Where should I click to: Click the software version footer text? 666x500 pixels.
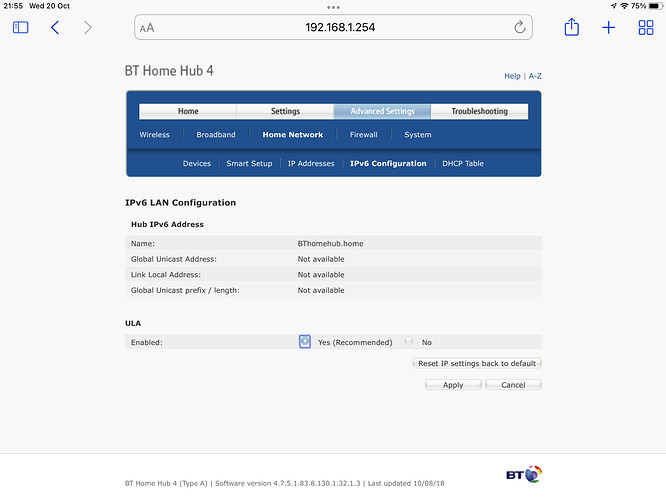288,483
